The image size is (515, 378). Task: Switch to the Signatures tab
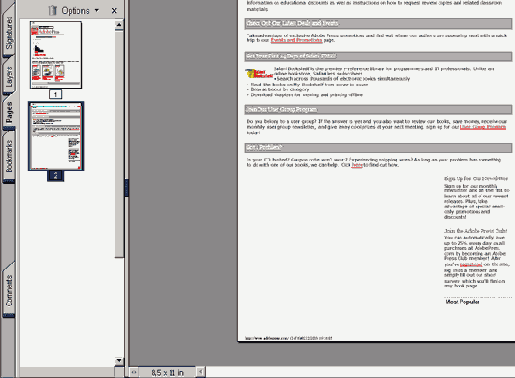[9, 32]
